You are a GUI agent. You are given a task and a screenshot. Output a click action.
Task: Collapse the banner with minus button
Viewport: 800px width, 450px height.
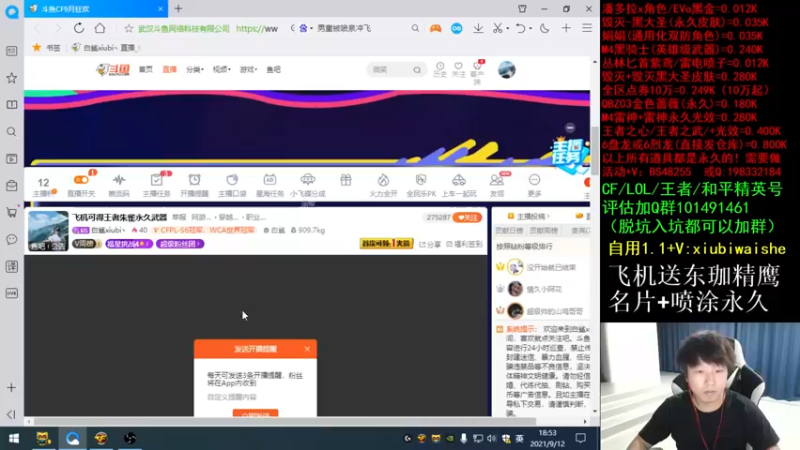point(570,128)
